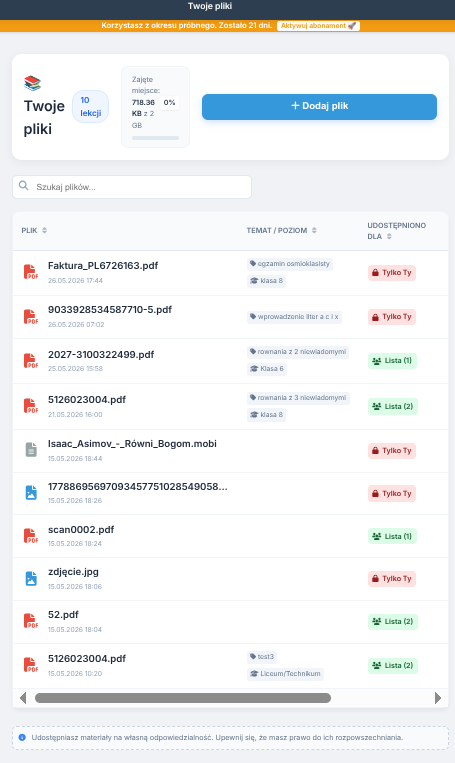This screenshot has width=455, height=763.
Task: Open the 10 lekcji badge
Action: [x=91, y=106]
